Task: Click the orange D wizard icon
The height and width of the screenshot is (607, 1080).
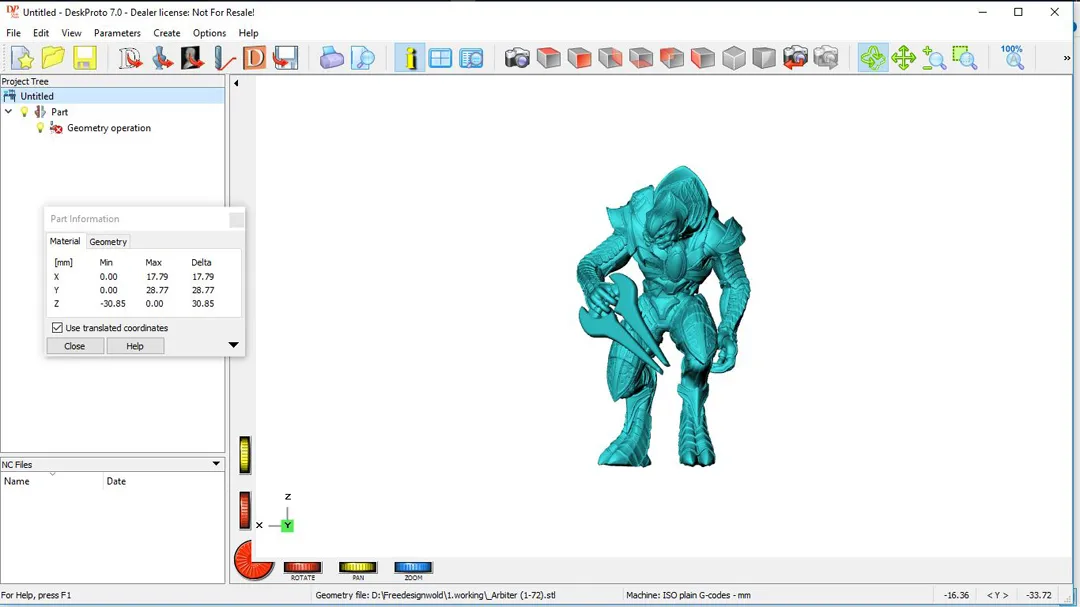Action: point(254,58)
